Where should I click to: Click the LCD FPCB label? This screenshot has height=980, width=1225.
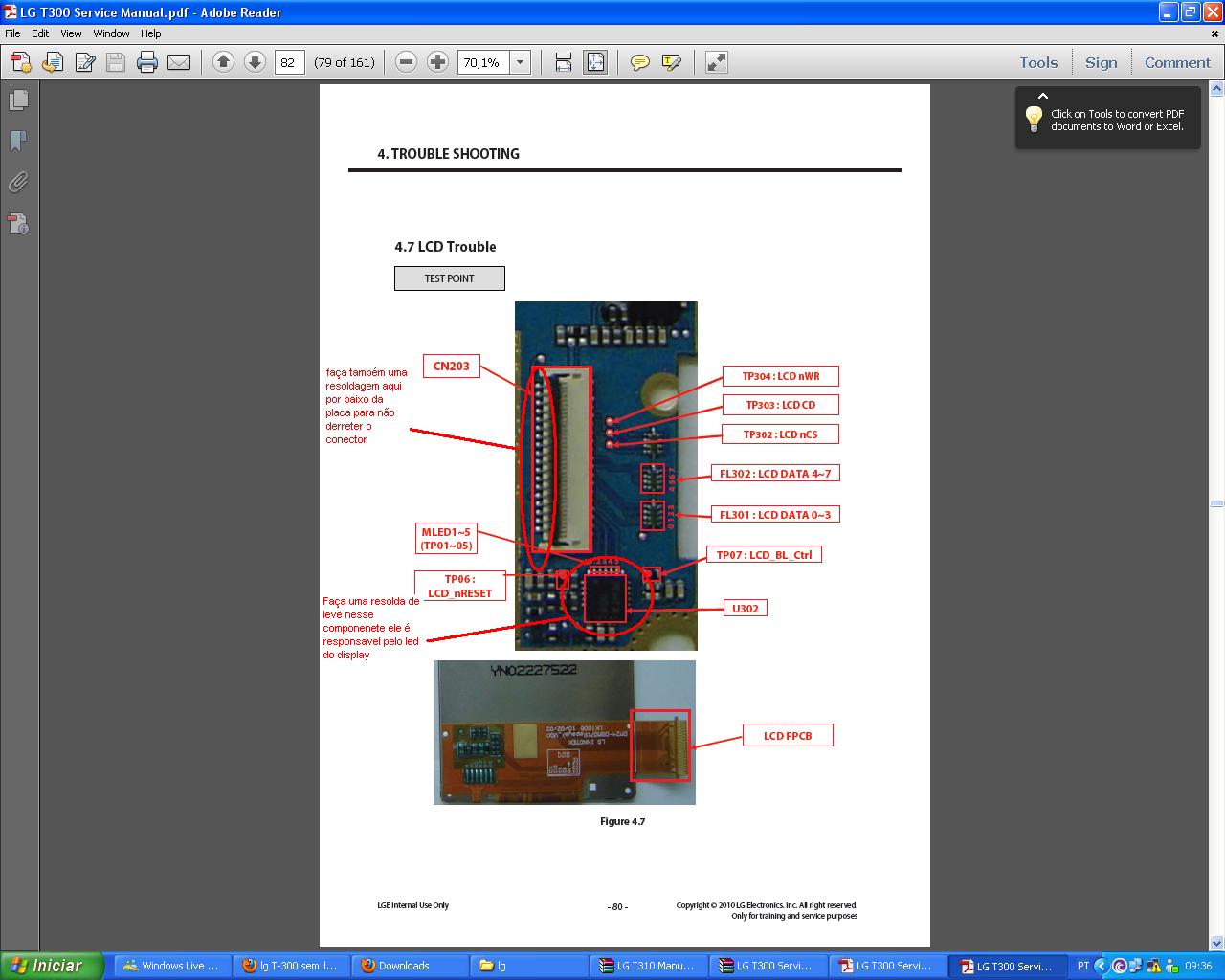tap(788, 735)
